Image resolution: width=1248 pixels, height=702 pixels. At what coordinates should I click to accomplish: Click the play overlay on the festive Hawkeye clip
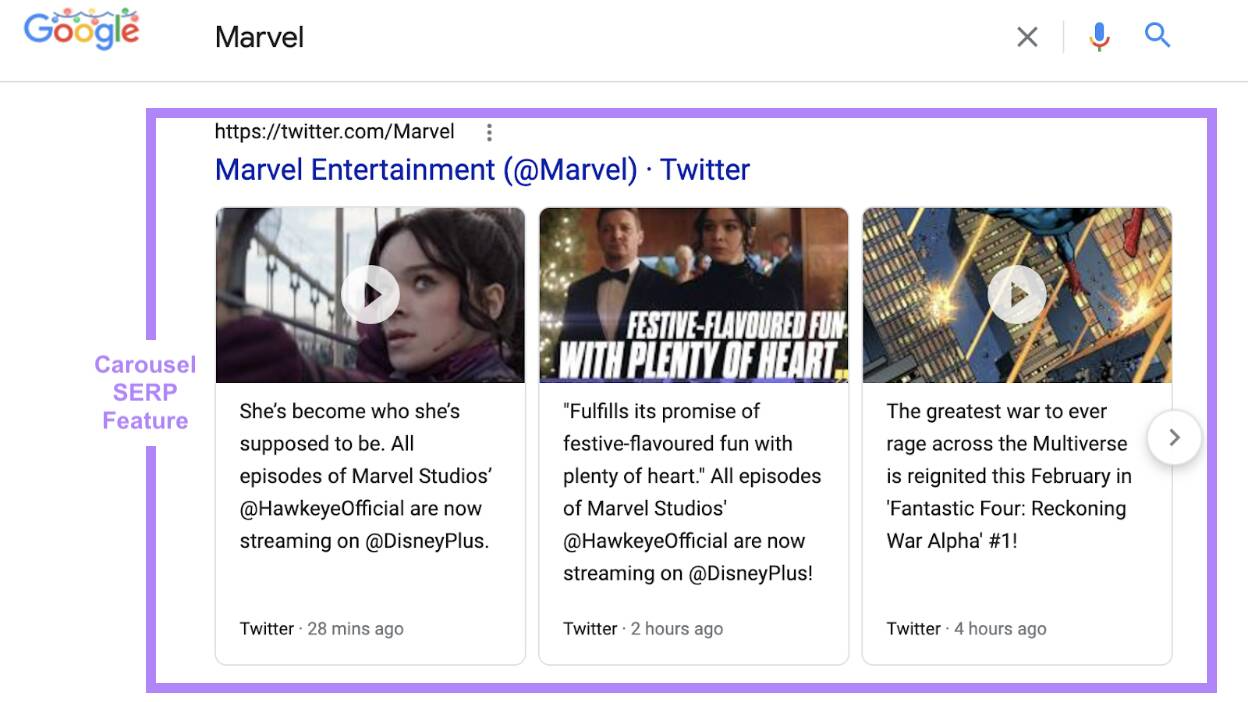point(693,293)
